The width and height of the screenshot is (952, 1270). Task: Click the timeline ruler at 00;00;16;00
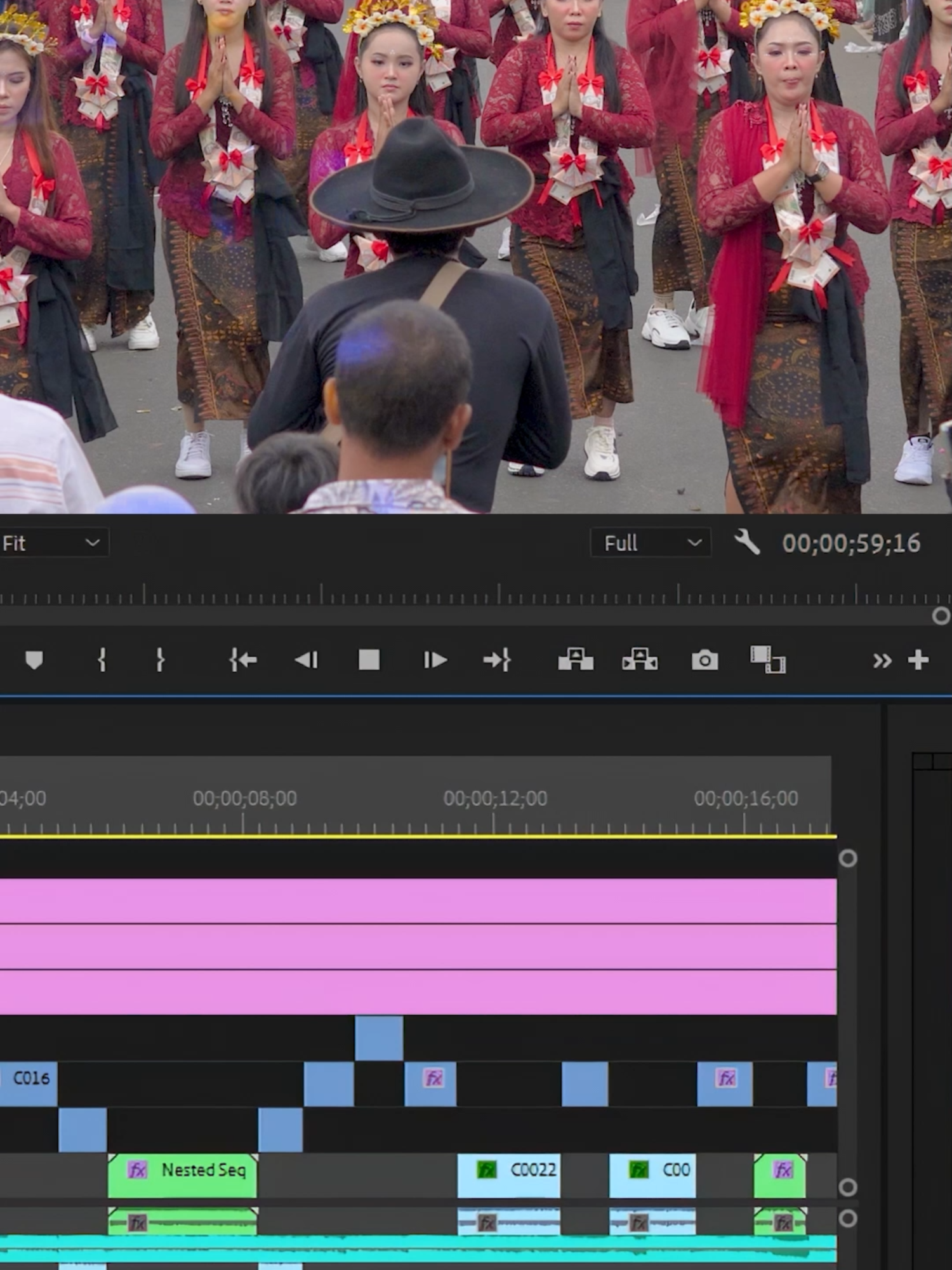coord(746,798)
